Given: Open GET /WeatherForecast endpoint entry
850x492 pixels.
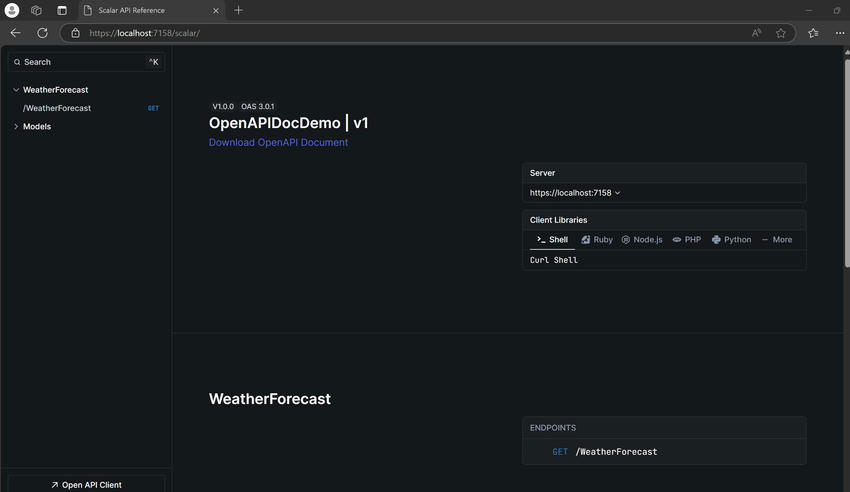Looking at the screenshot, I should 664,452.
